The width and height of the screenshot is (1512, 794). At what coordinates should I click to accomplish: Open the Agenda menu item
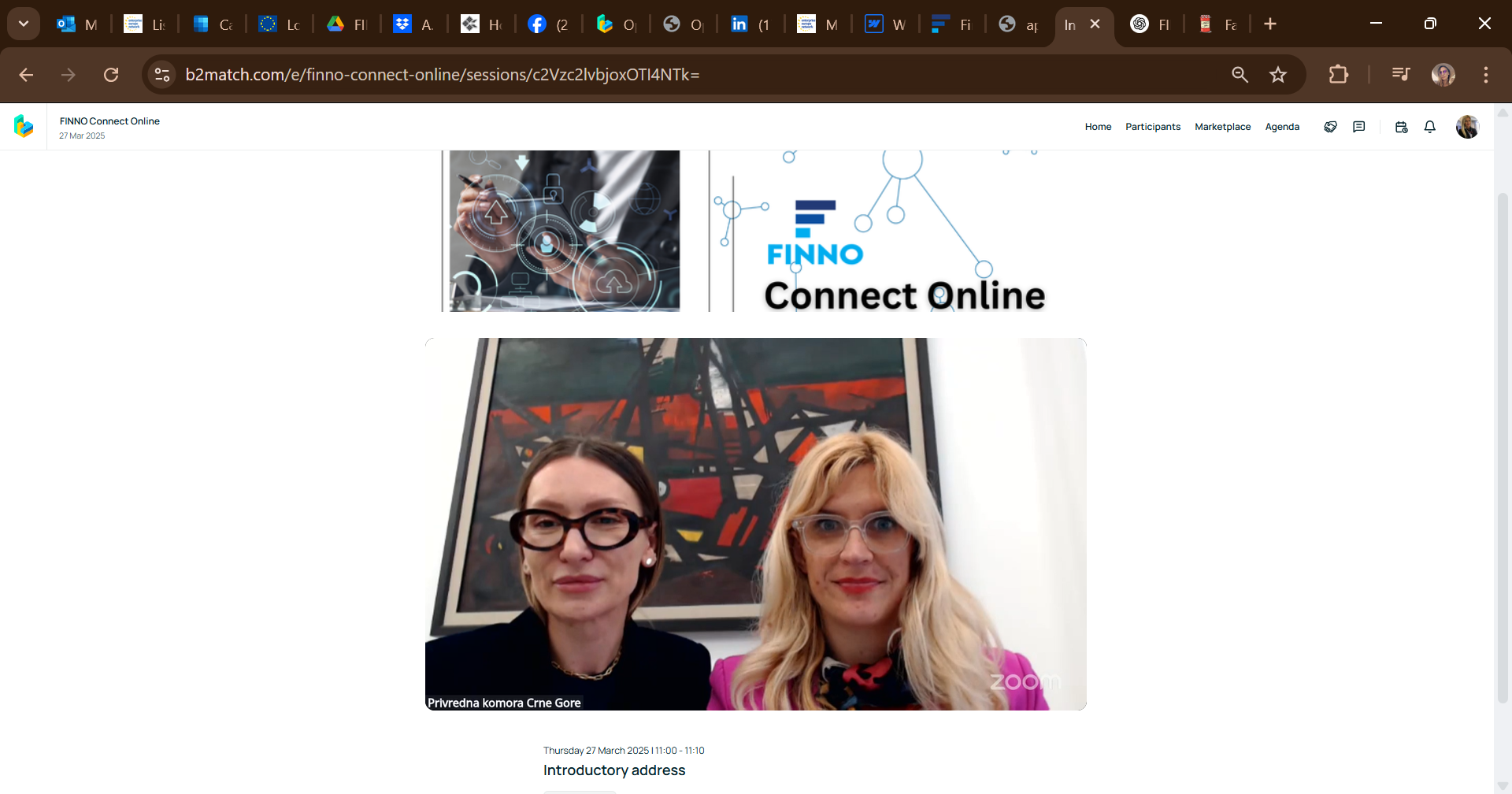click(x=1282, y=127)
